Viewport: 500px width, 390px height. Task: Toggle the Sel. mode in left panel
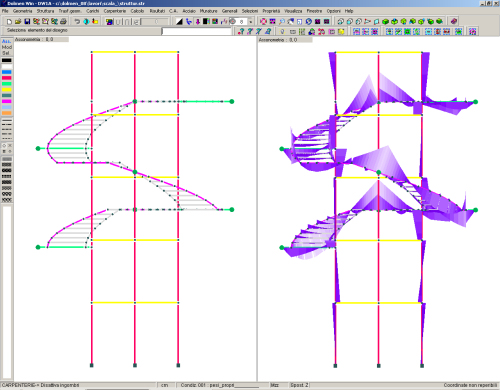(6, 53)
